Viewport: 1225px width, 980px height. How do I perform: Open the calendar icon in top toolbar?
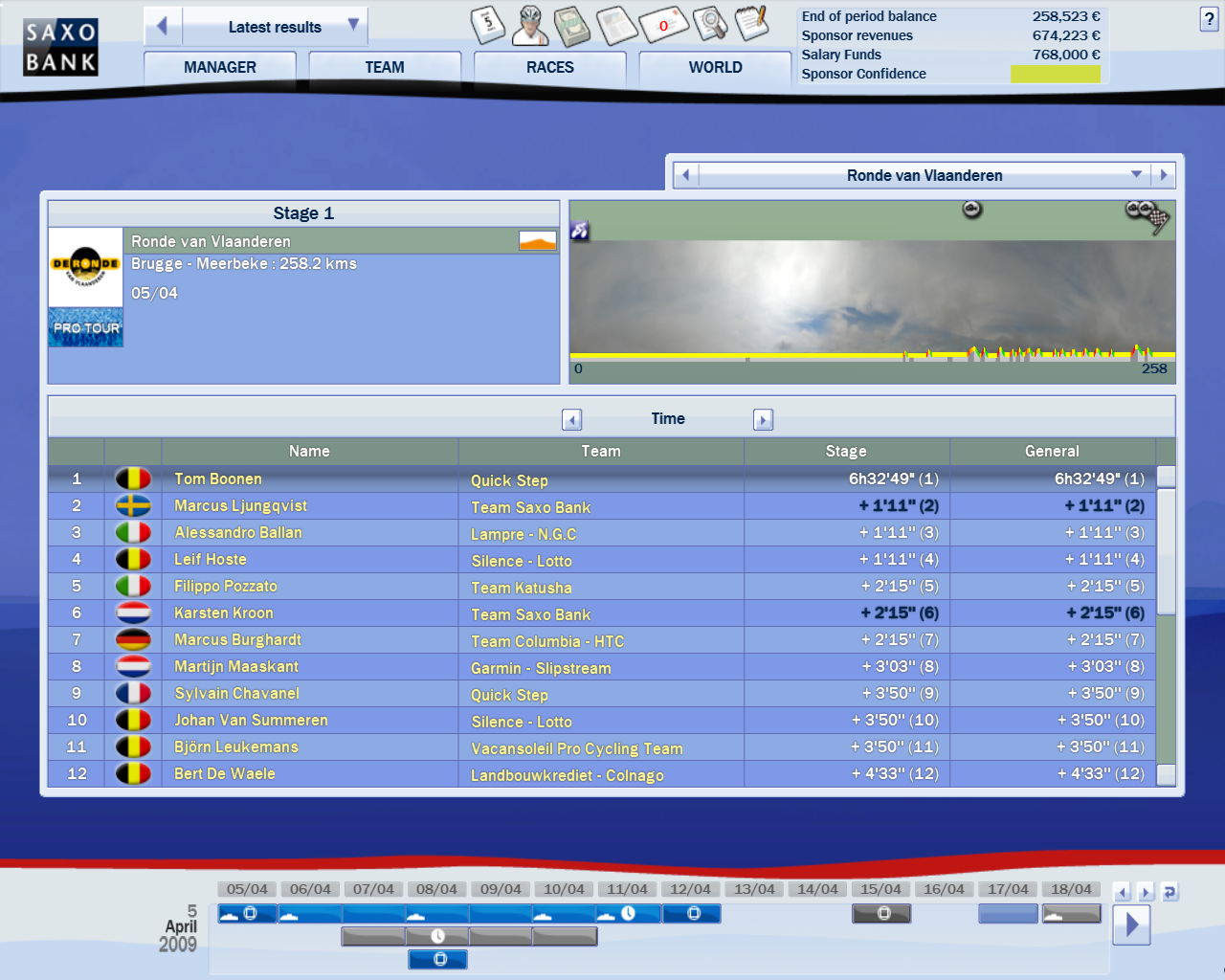click(x=488, y=25)
